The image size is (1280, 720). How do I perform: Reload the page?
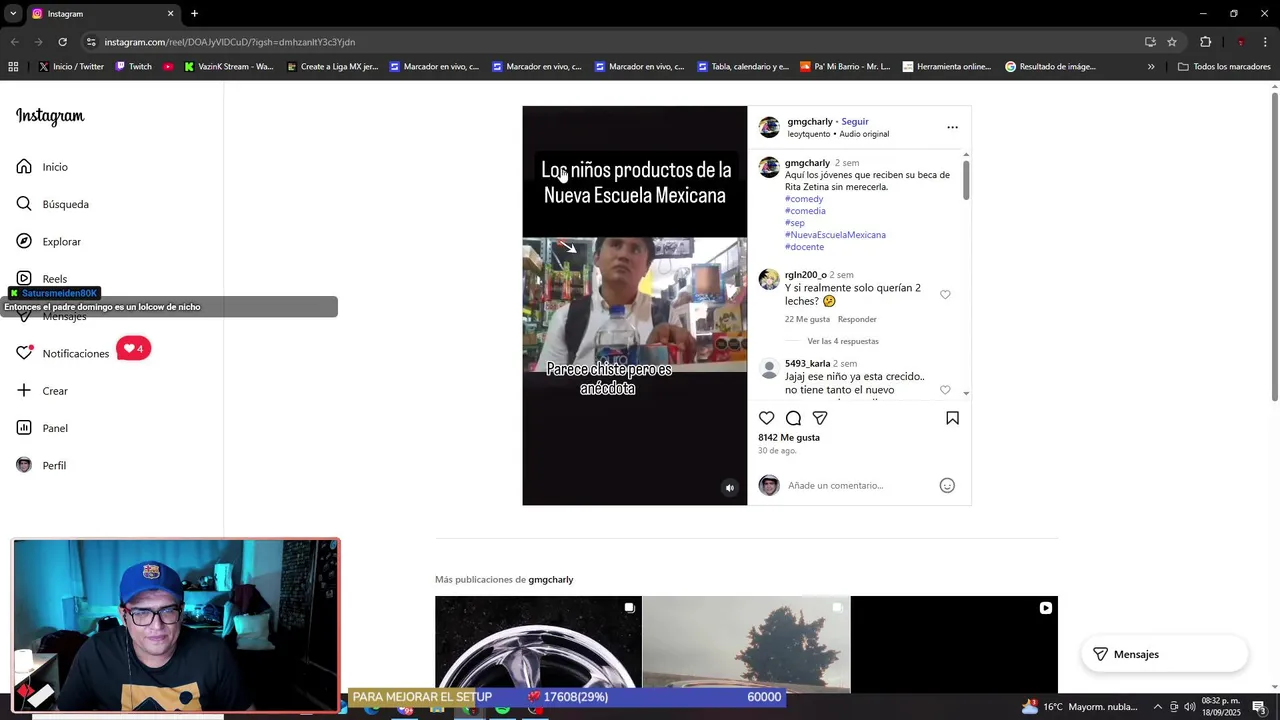(x=62, y=42)
